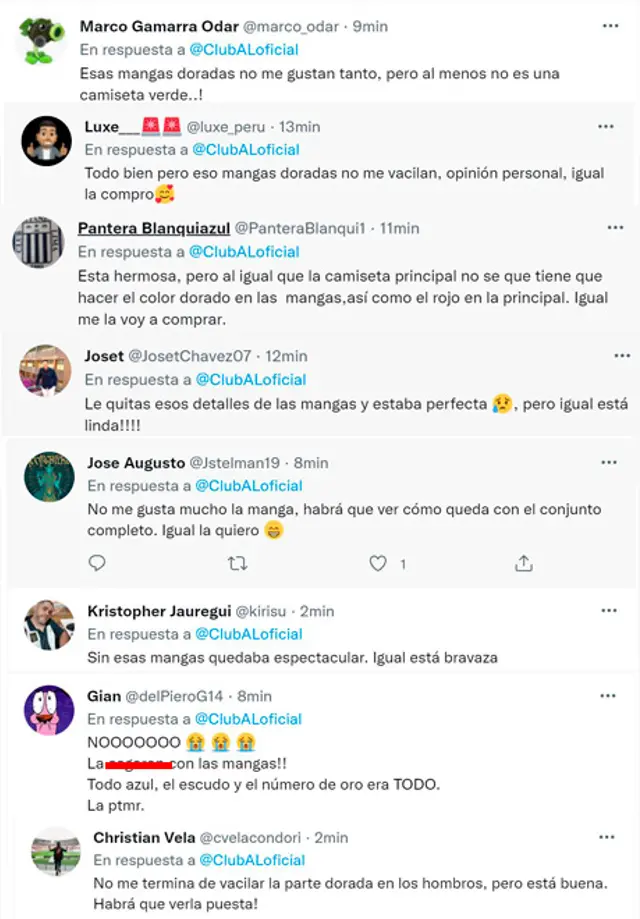Click the @ClubALoficial link in Marco's reply
This screenshot has width=640, height=919.
point(244,50)
